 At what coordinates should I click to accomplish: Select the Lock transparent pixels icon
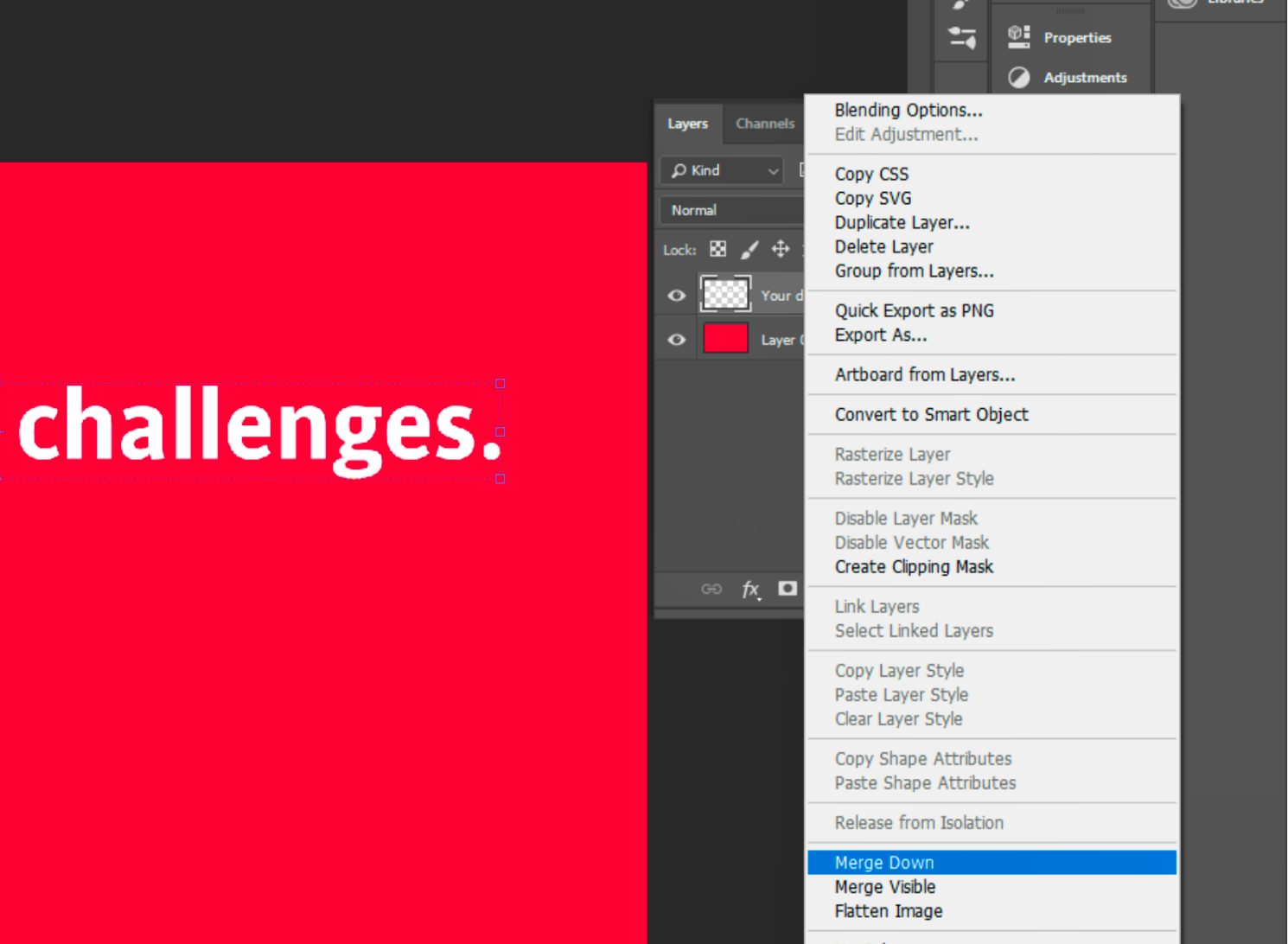tap(717, 249)
